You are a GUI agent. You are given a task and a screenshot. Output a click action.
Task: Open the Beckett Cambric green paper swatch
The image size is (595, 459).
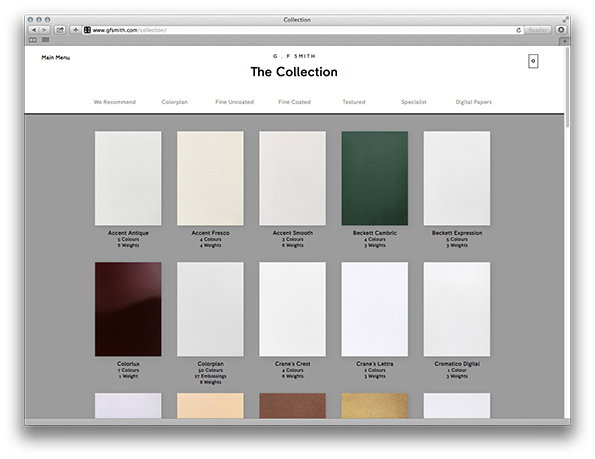click(x=375, y=178)
